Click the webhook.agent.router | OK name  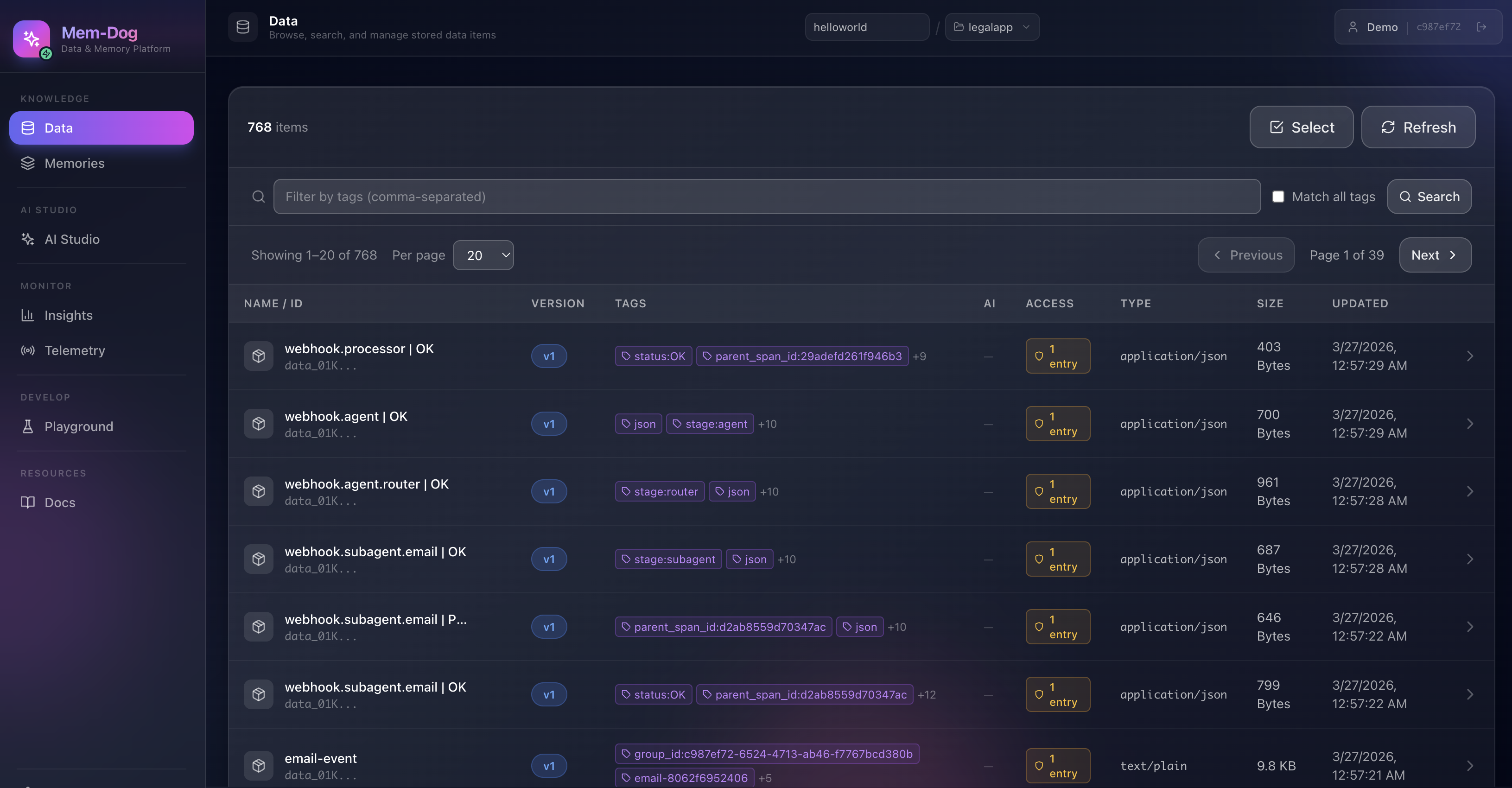[366, 484]
